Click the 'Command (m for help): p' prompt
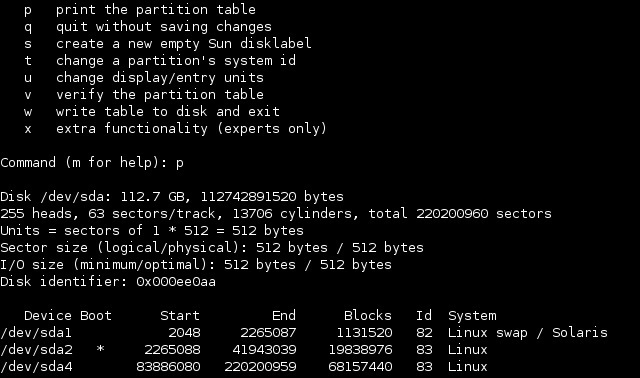 point(92,162)
